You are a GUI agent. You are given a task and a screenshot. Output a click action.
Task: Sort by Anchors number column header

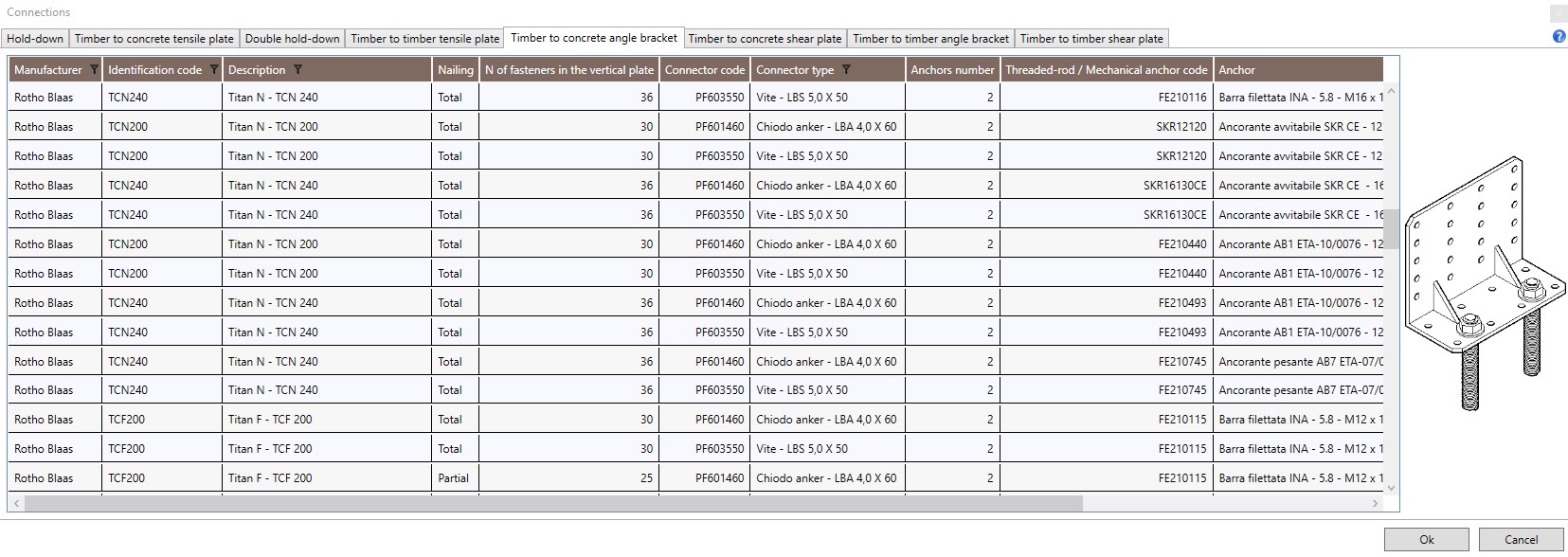pos(952,70)
